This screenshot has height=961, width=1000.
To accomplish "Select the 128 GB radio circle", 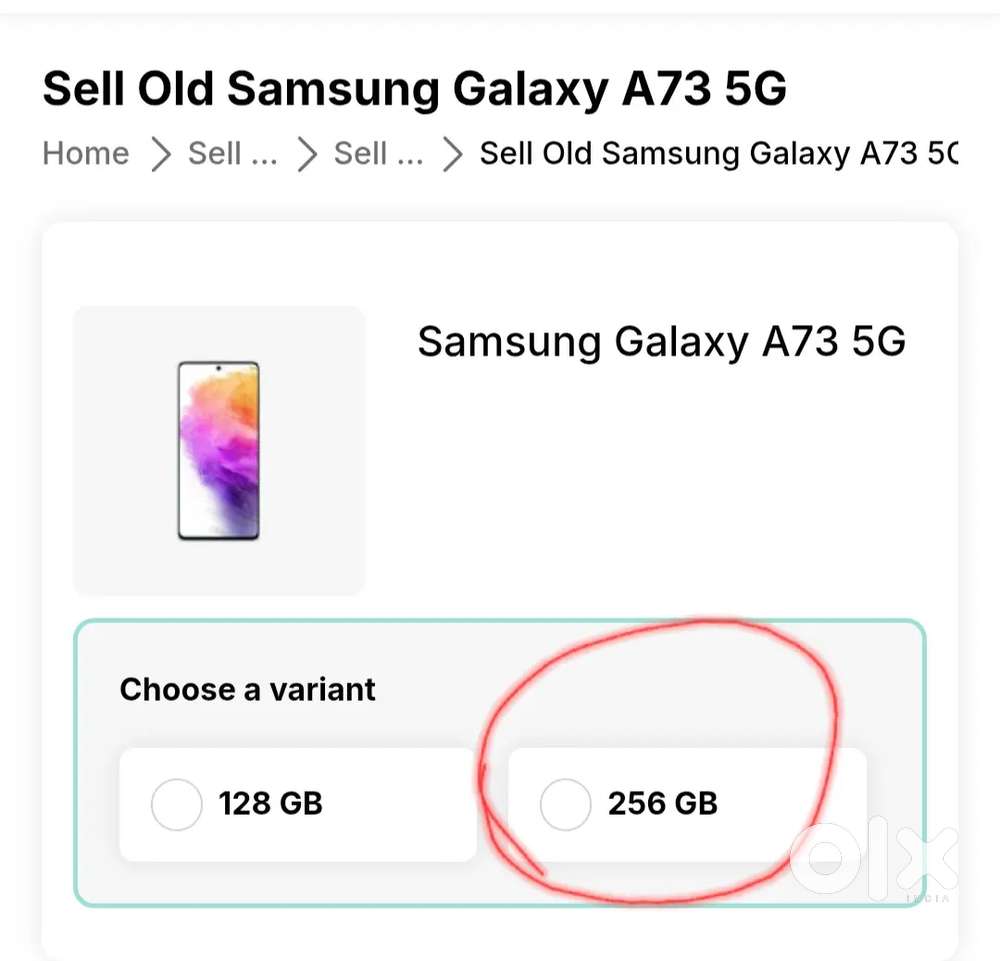I will coord(176,804).
